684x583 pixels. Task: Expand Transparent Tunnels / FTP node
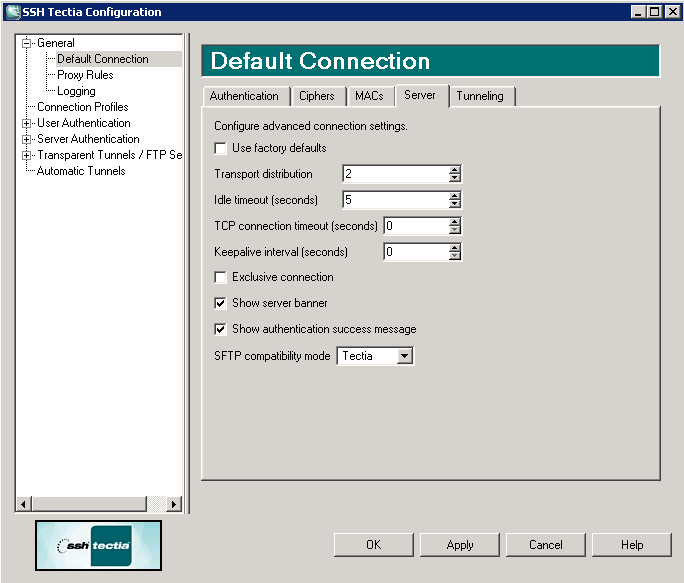27,155
